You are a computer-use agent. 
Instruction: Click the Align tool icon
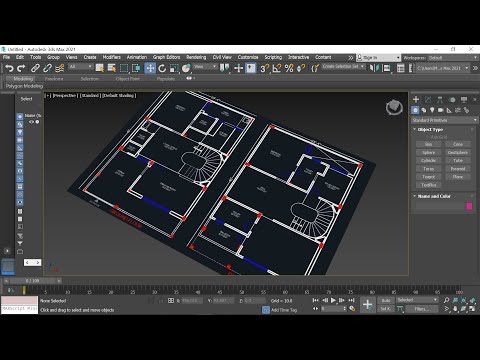tap(386, 68)
